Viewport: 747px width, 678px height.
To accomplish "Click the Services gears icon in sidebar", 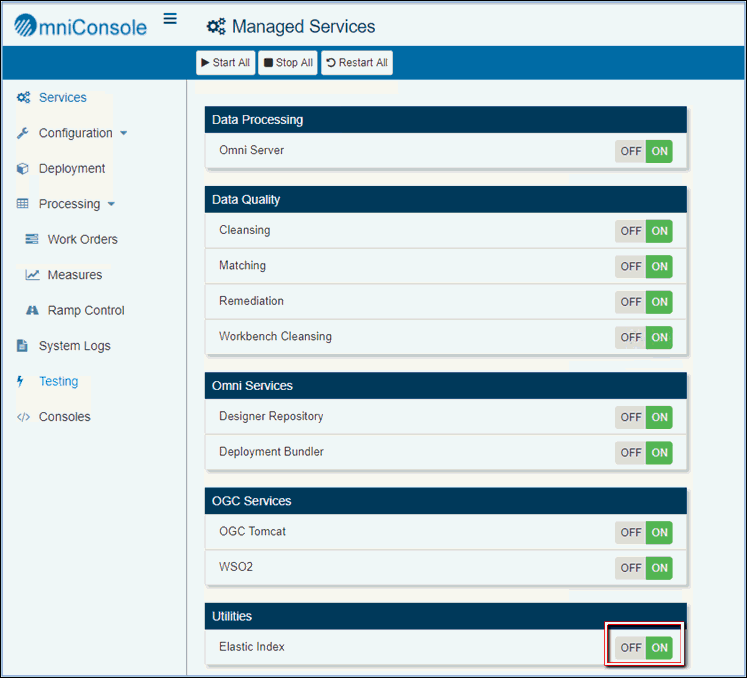I will [23, 98].
